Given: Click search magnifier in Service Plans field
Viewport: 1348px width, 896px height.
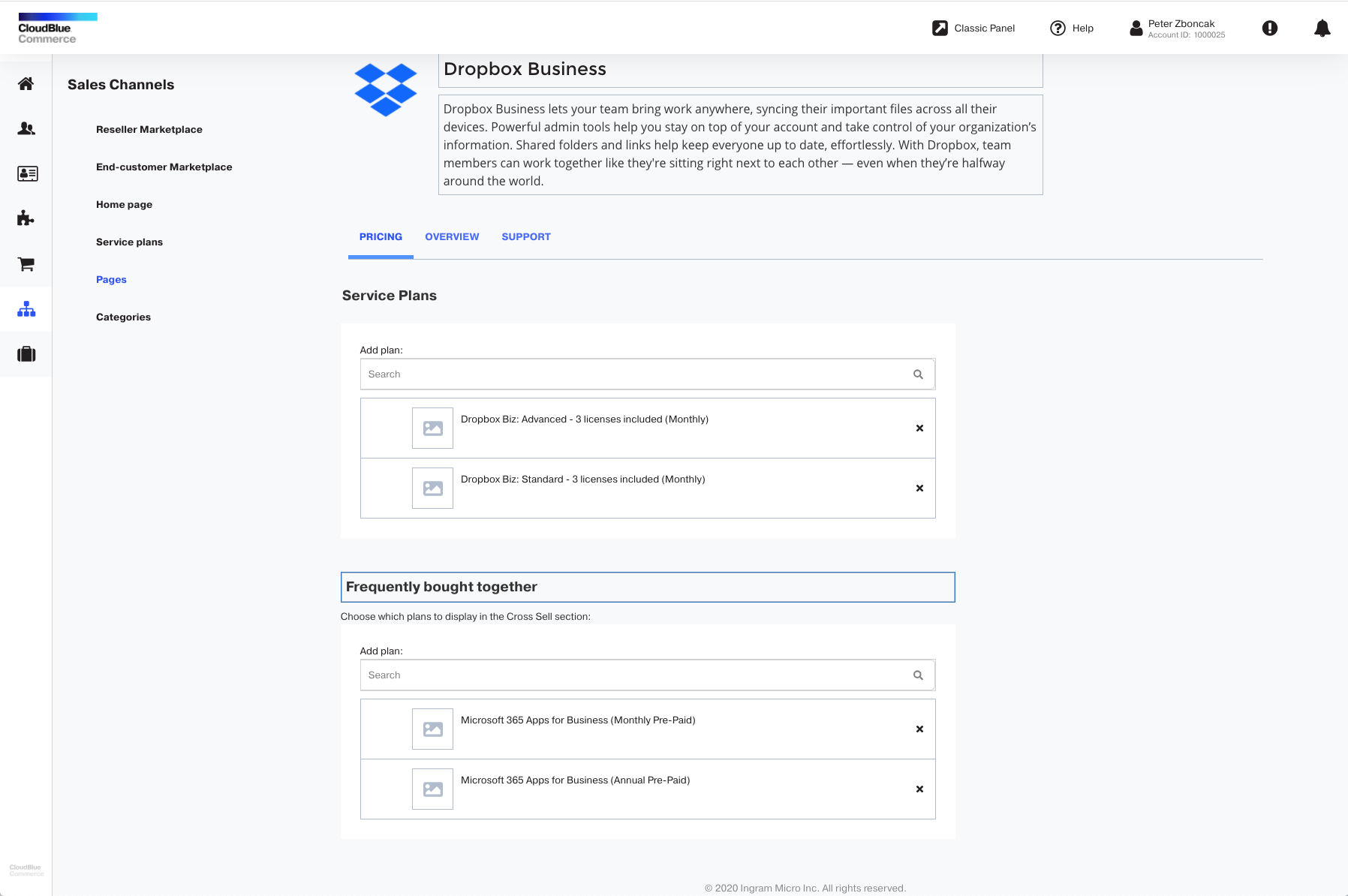Looking at the screenshot, I should (917, 374).
